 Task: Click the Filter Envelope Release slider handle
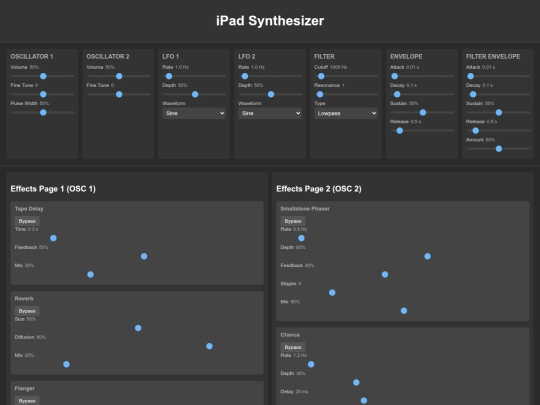coord(476,131)
